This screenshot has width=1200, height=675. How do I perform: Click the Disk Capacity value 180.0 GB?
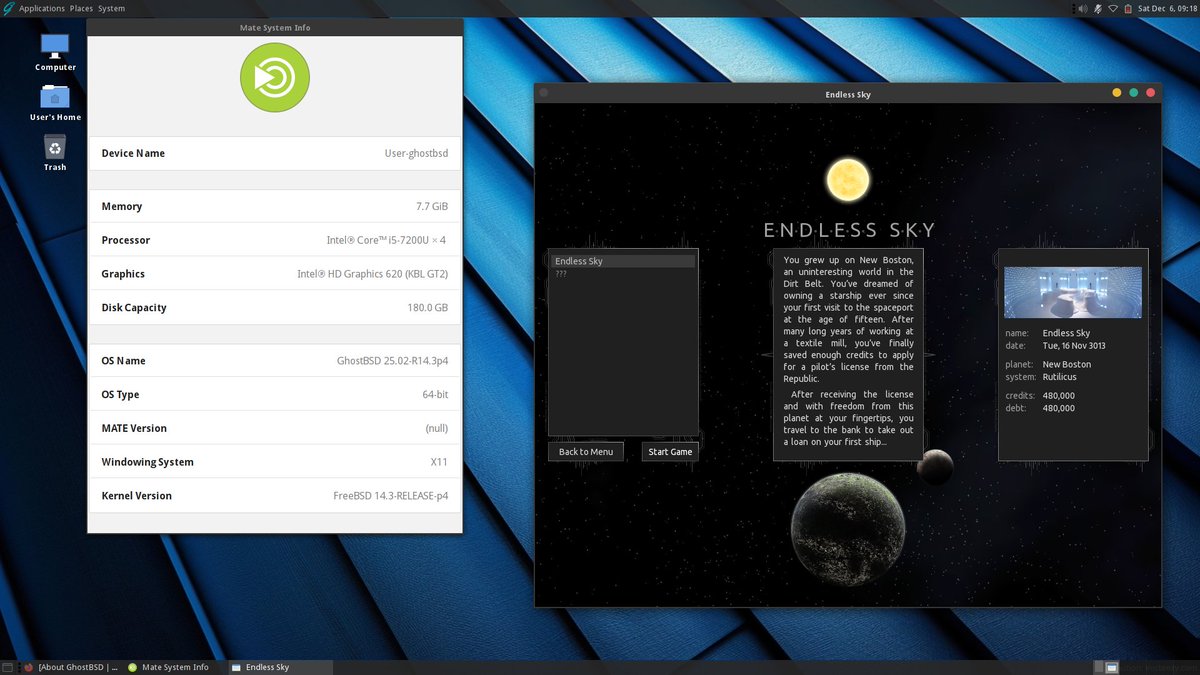[x=428, y=308]
